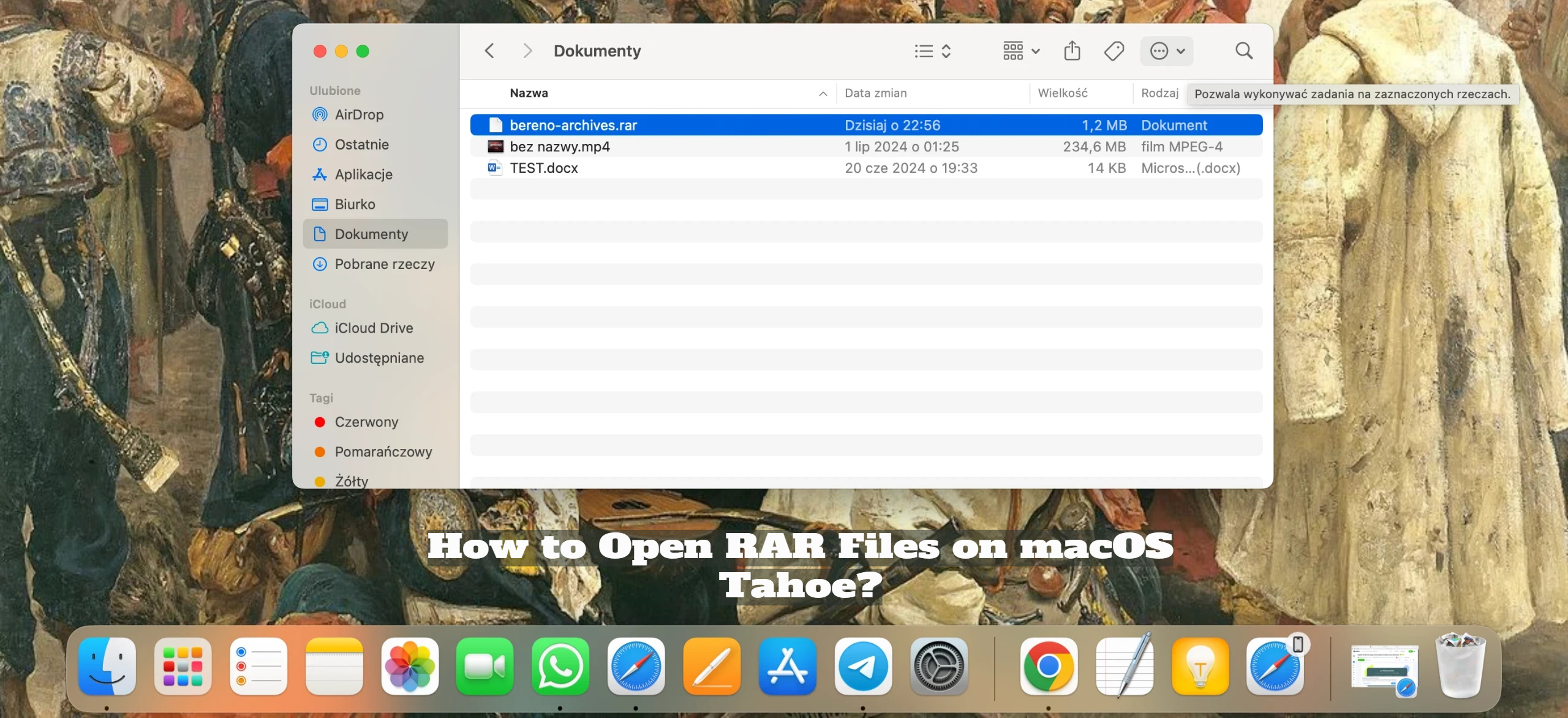Sort by the Data zmian column

[x=875, y=93]
